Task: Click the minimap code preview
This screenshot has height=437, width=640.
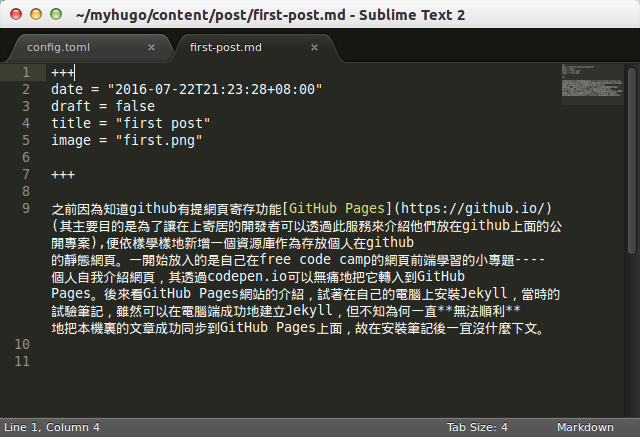Action: point(592,84)
